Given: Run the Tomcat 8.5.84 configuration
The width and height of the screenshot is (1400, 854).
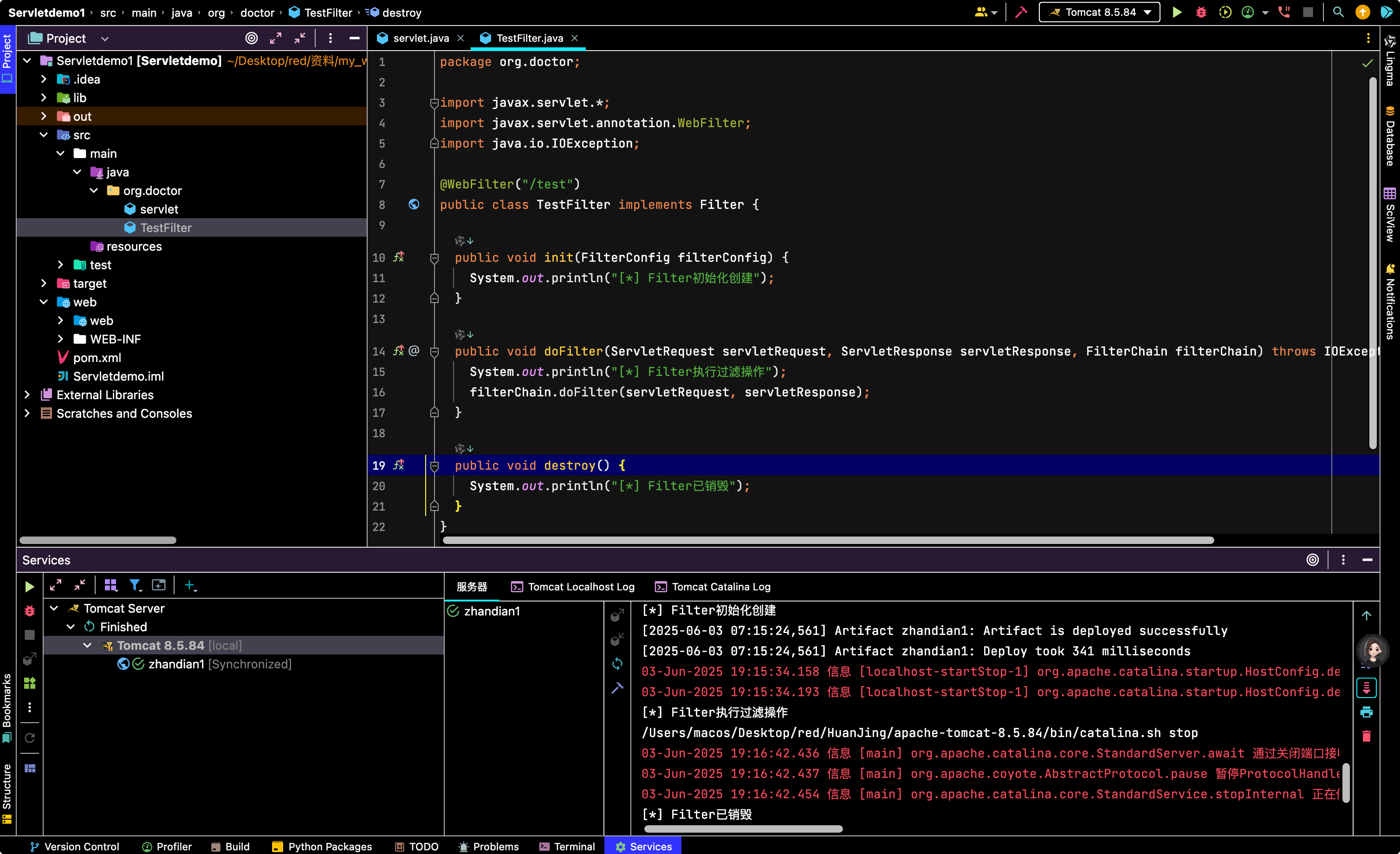Looking at the screenshot, I should (1177, 13).
